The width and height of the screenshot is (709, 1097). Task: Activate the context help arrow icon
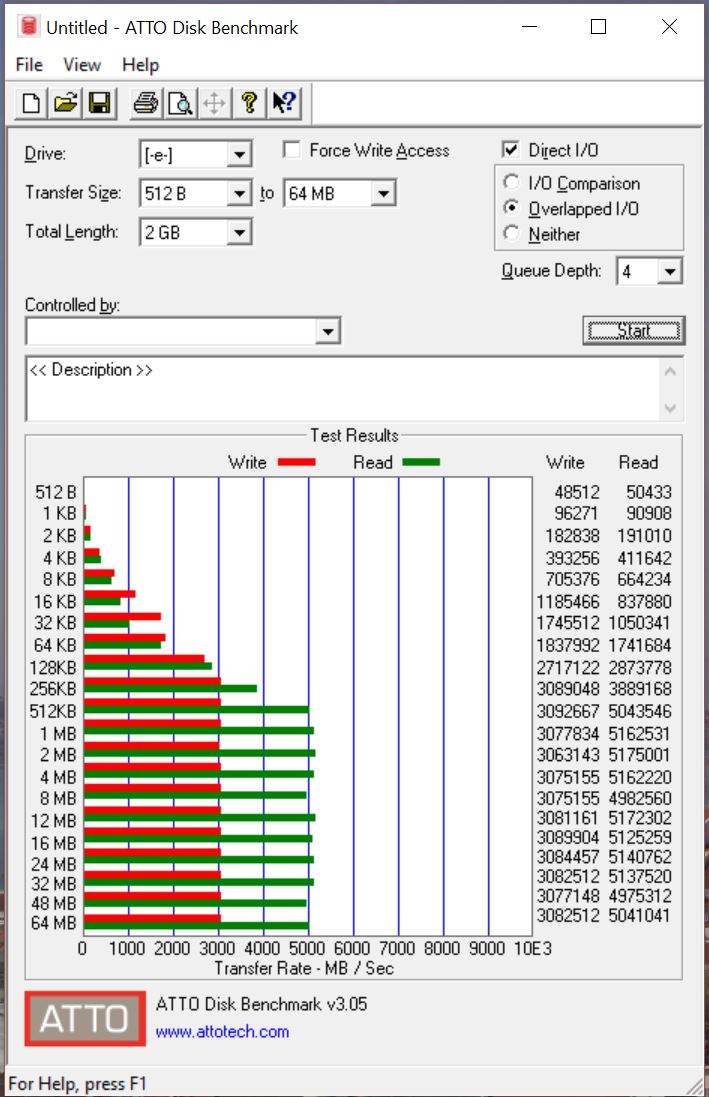(x=283, y=103)
